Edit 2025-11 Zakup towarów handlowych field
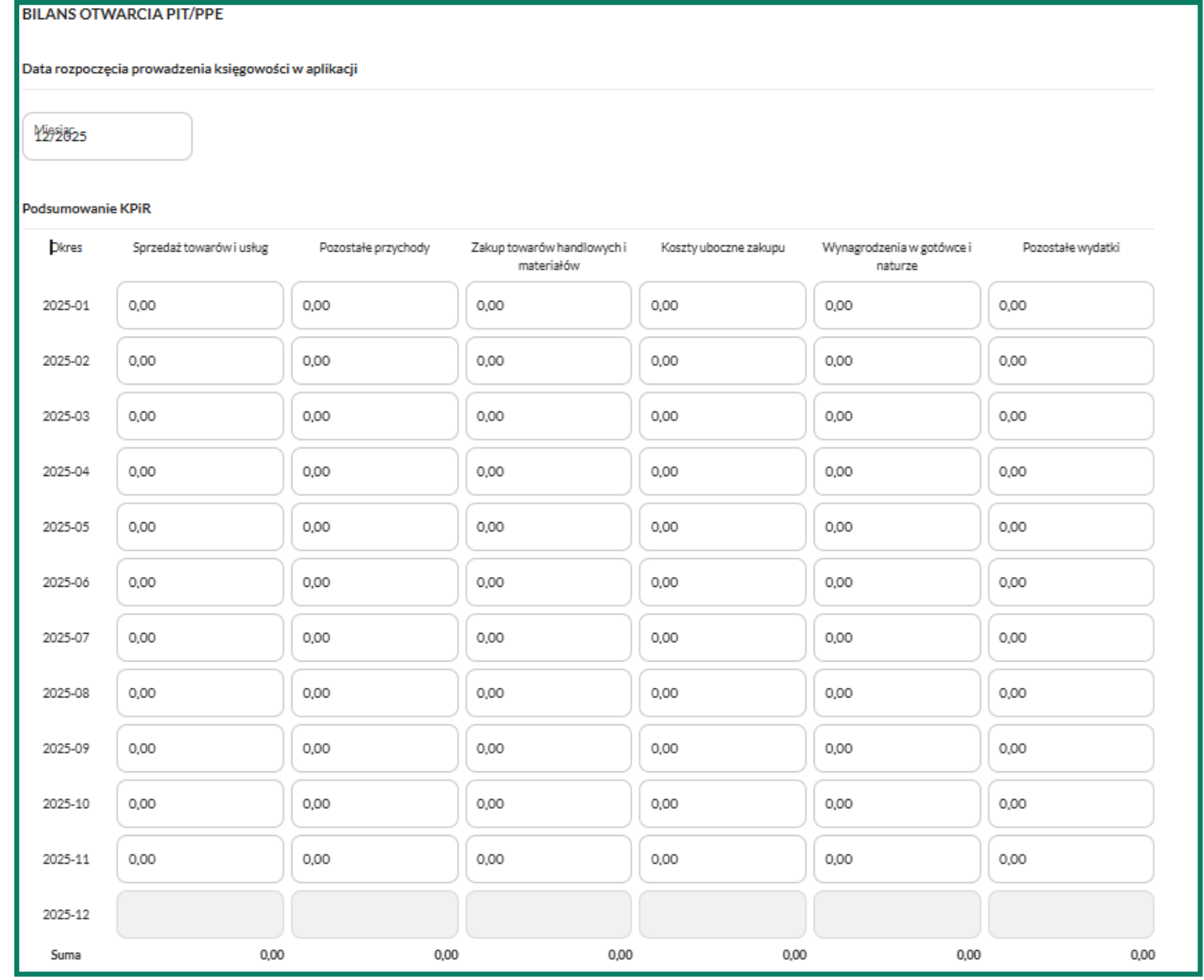 tap(549, 858)
